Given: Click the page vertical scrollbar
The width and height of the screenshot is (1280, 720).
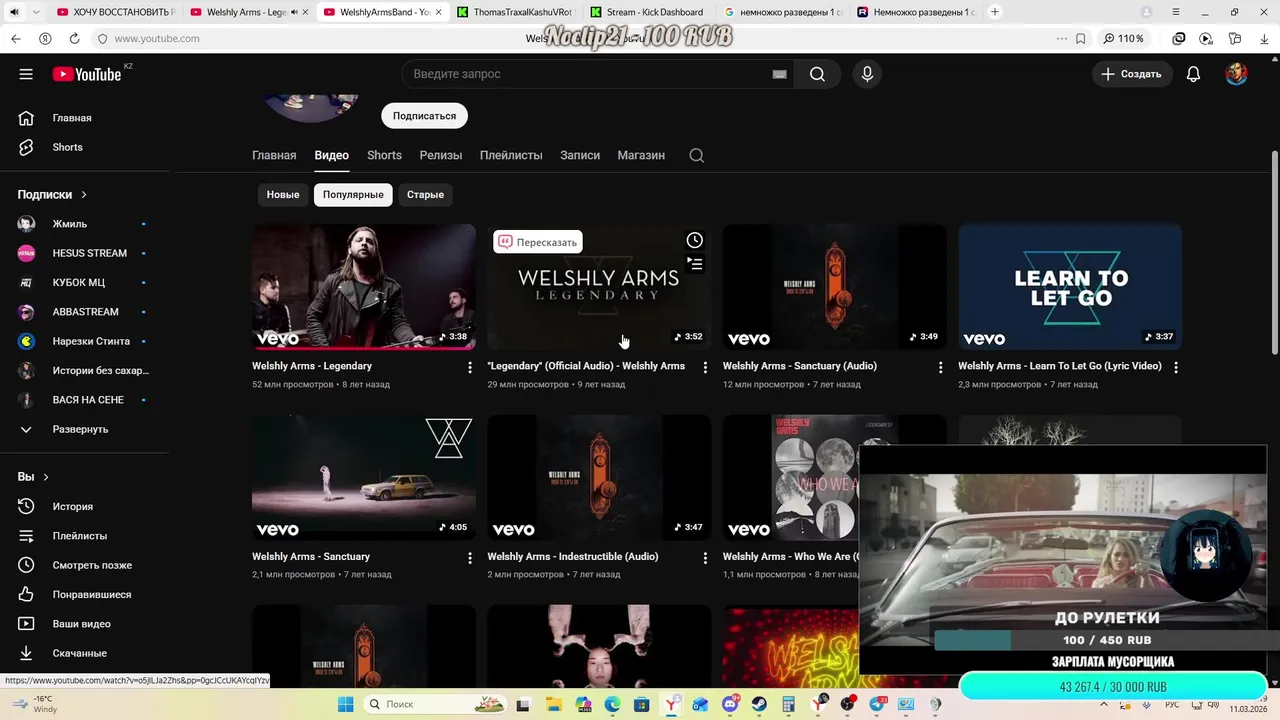Looking at the screenshot, I should (1274, 252).
